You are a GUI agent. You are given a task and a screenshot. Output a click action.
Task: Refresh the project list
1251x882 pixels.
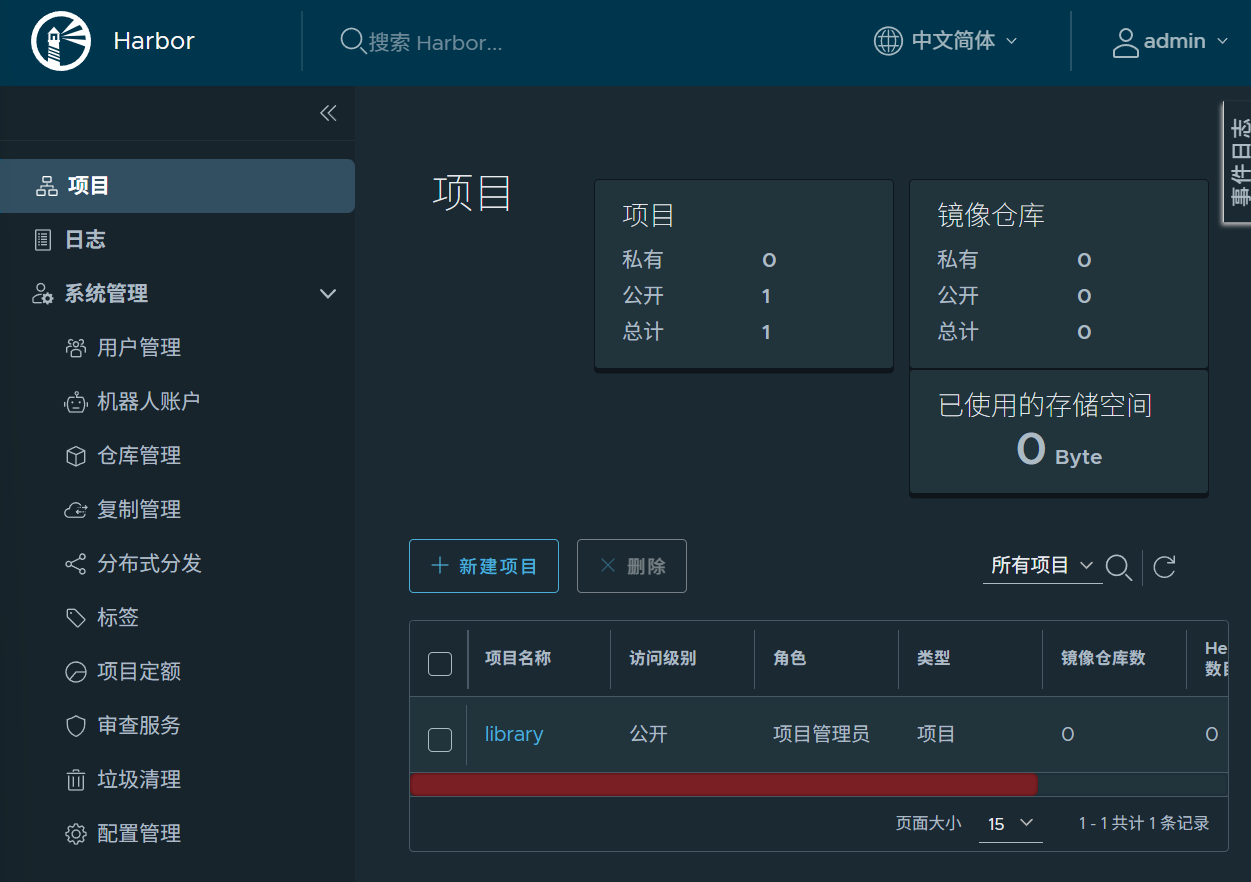tap(1164, 567)
